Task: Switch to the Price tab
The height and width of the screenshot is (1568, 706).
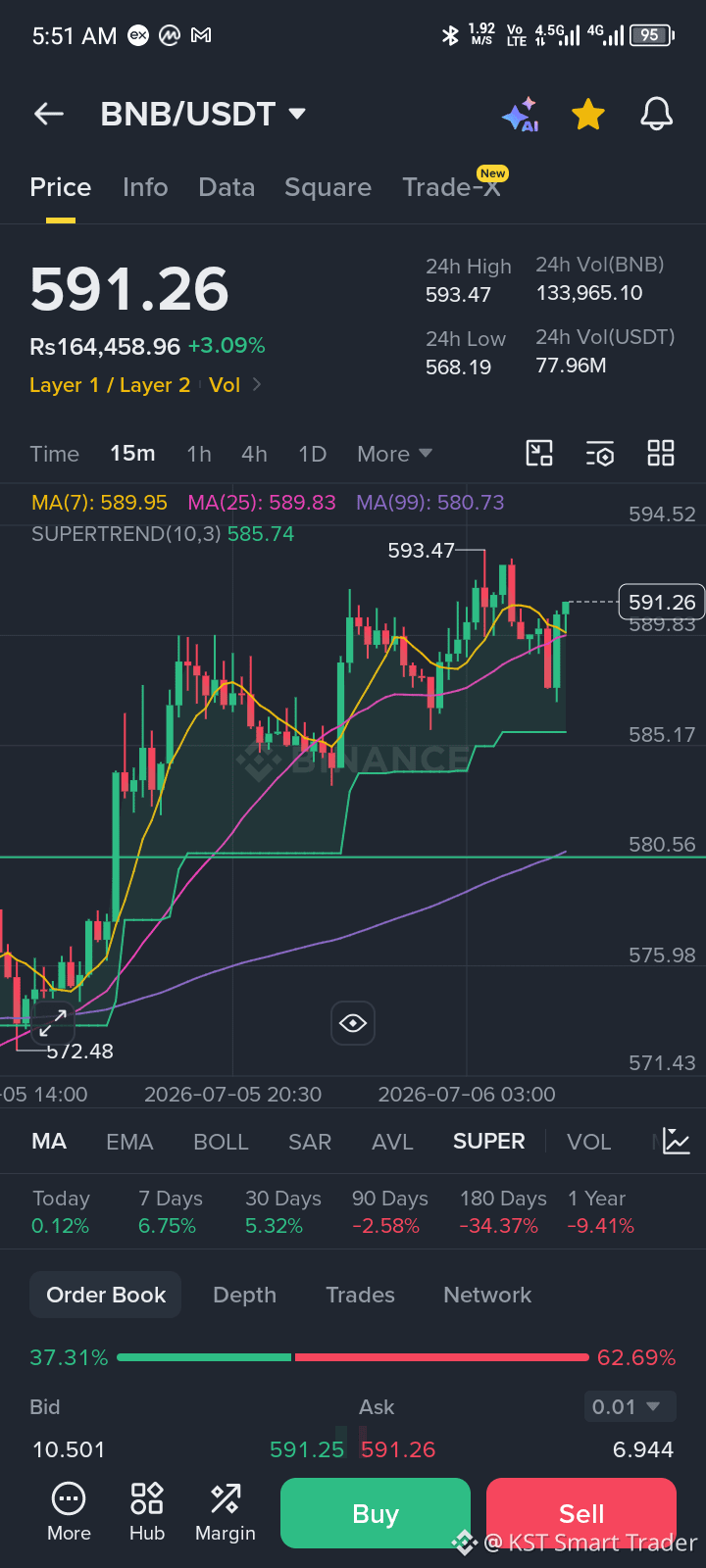Action: coord(61,187)
